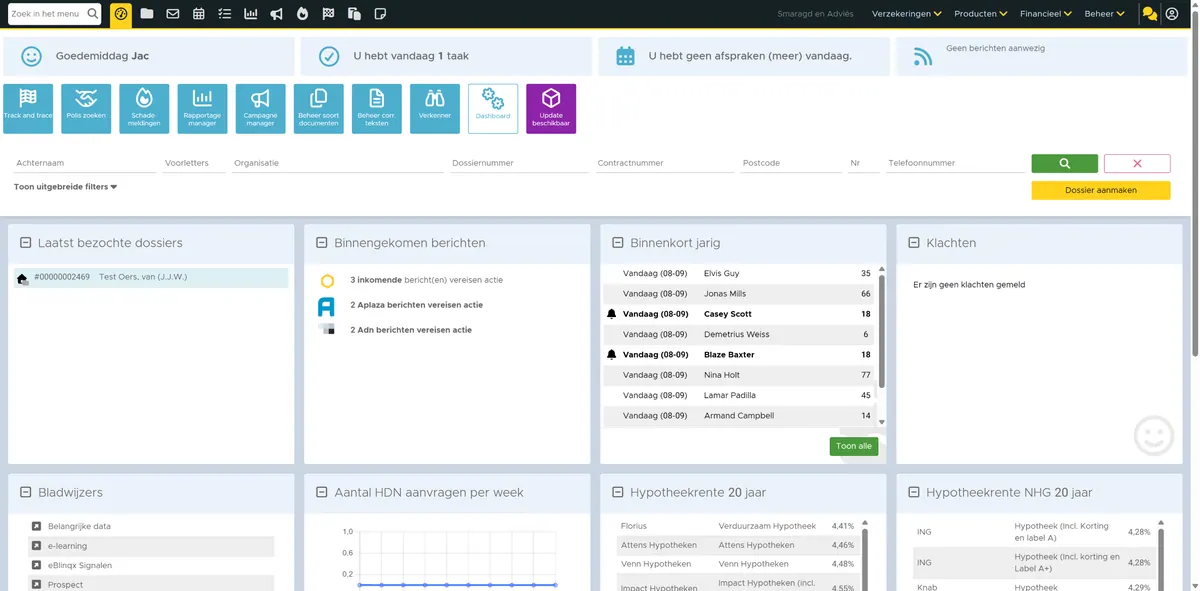This screenshot has height=591, width=1200.
Task: Open the folder icon in the top bar
Action: pos(147,14)
